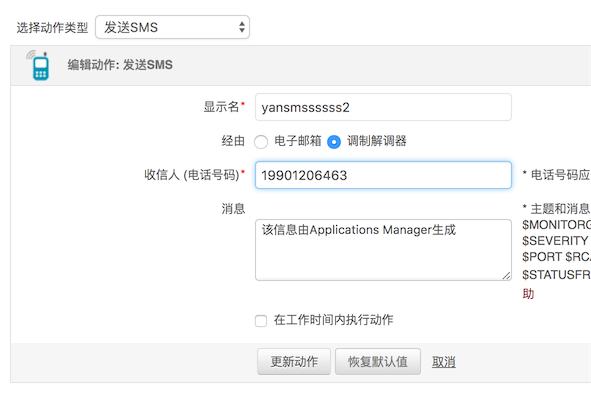This screenshot has width=591, height=395.
Task: Click the red 助 help link
Action: coord(528,294)
